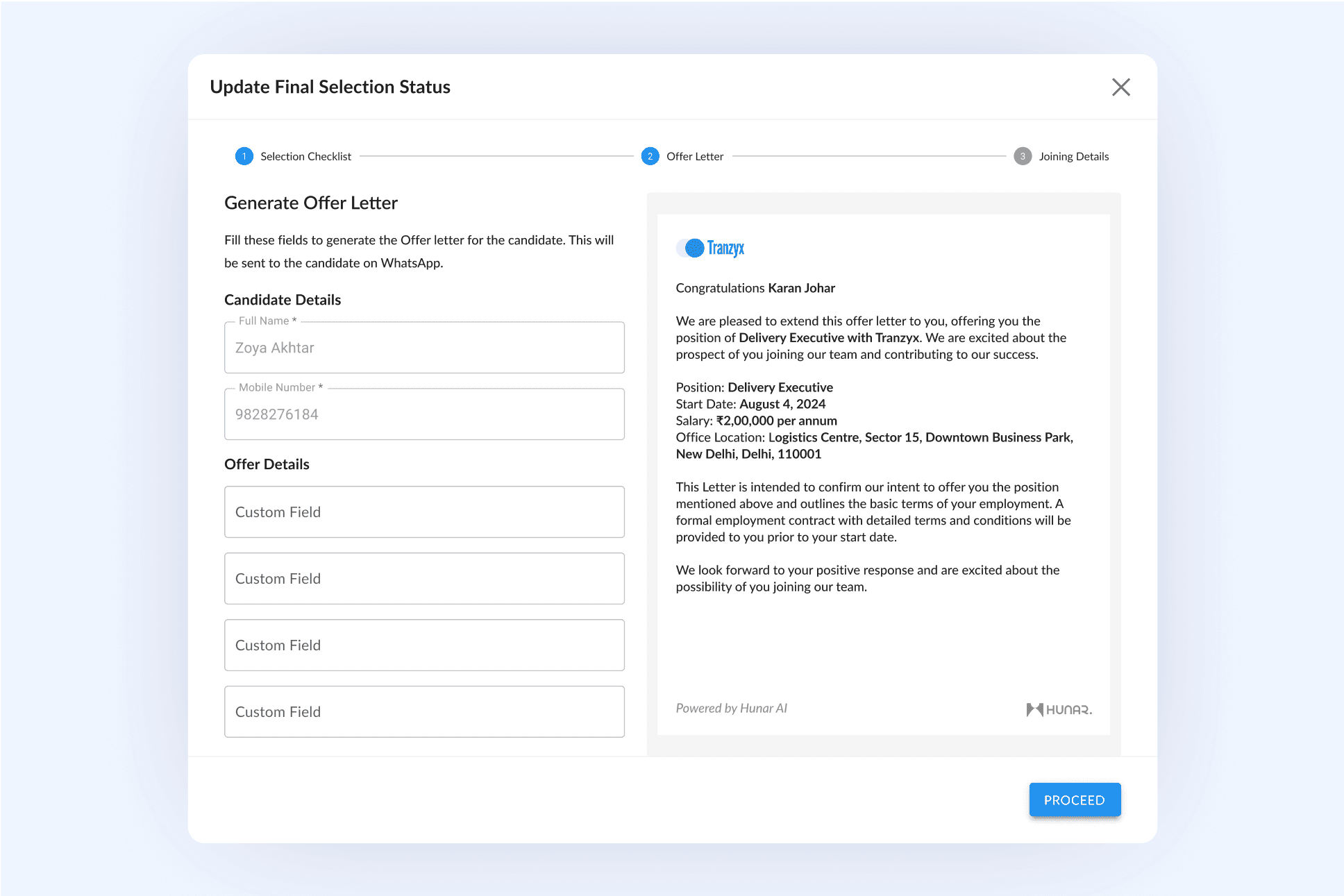Click the step 1 circle icon

tap(244, 156)
